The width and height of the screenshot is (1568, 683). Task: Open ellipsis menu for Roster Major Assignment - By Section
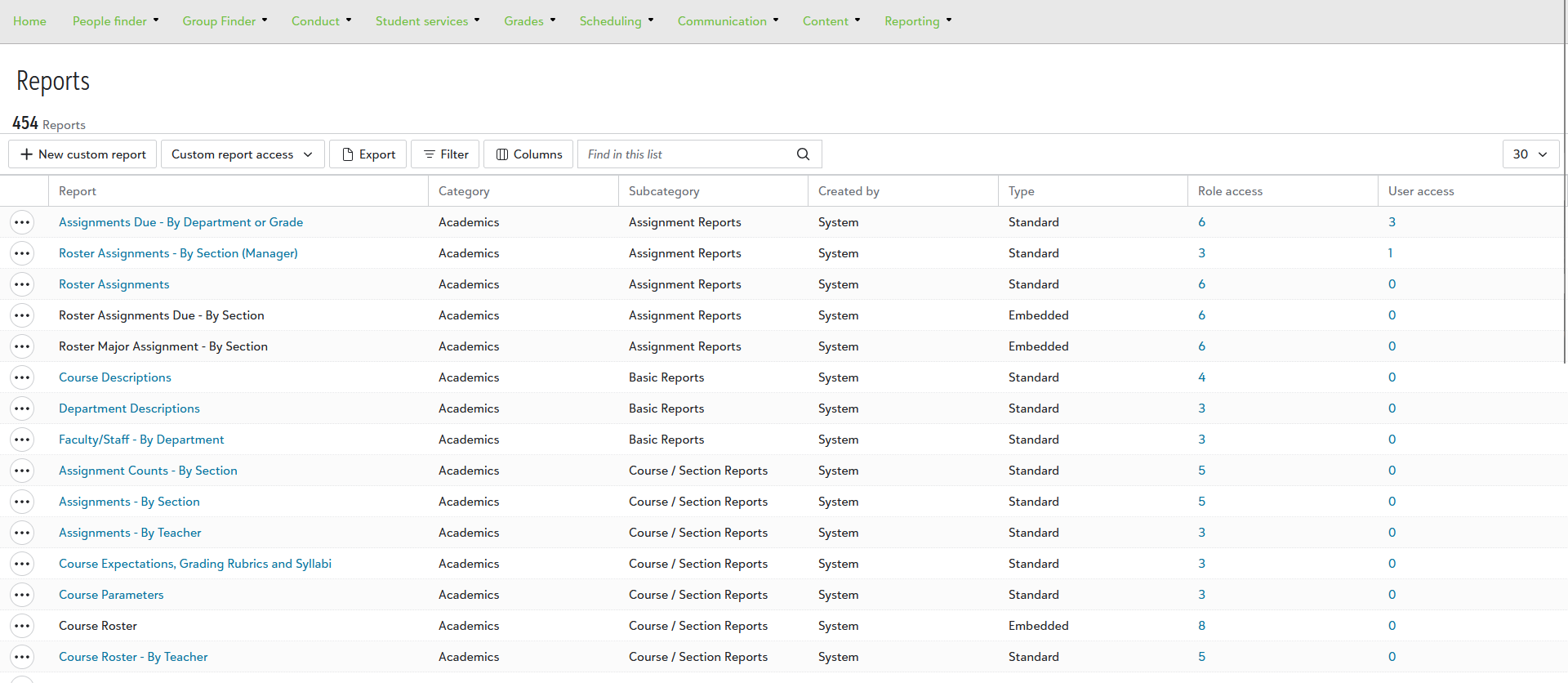(x=22, y=346)
